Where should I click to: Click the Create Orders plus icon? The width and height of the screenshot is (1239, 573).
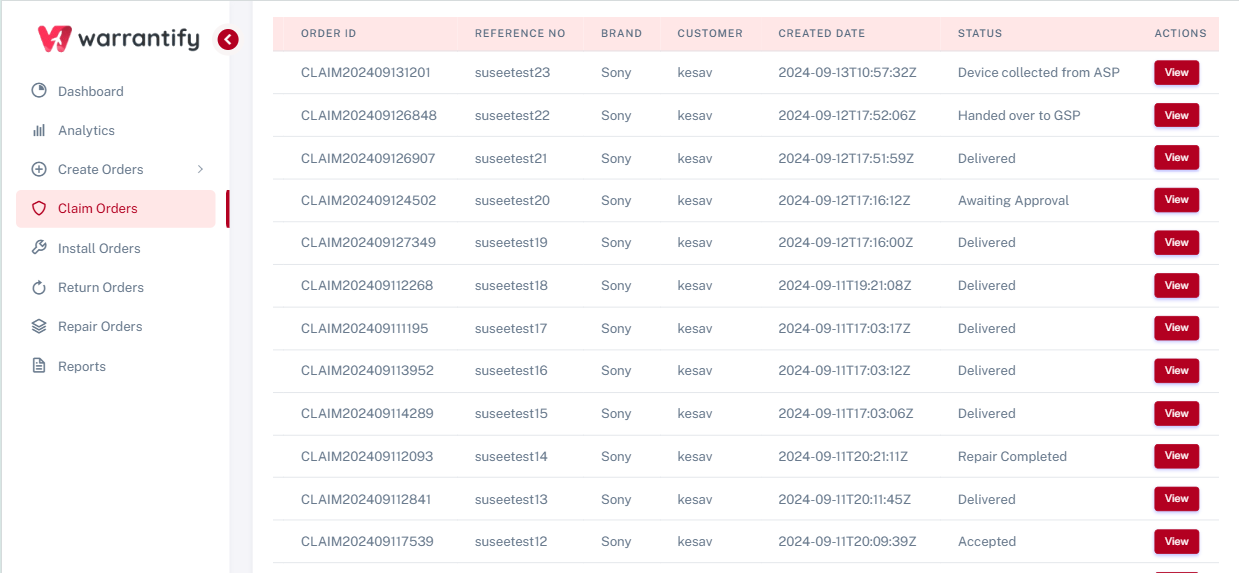(x=39, y=169)
